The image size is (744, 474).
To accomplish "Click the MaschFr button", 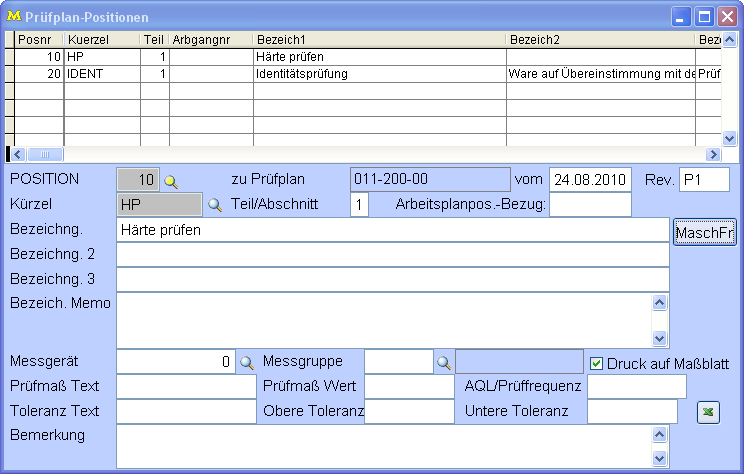I will [705, 232].
